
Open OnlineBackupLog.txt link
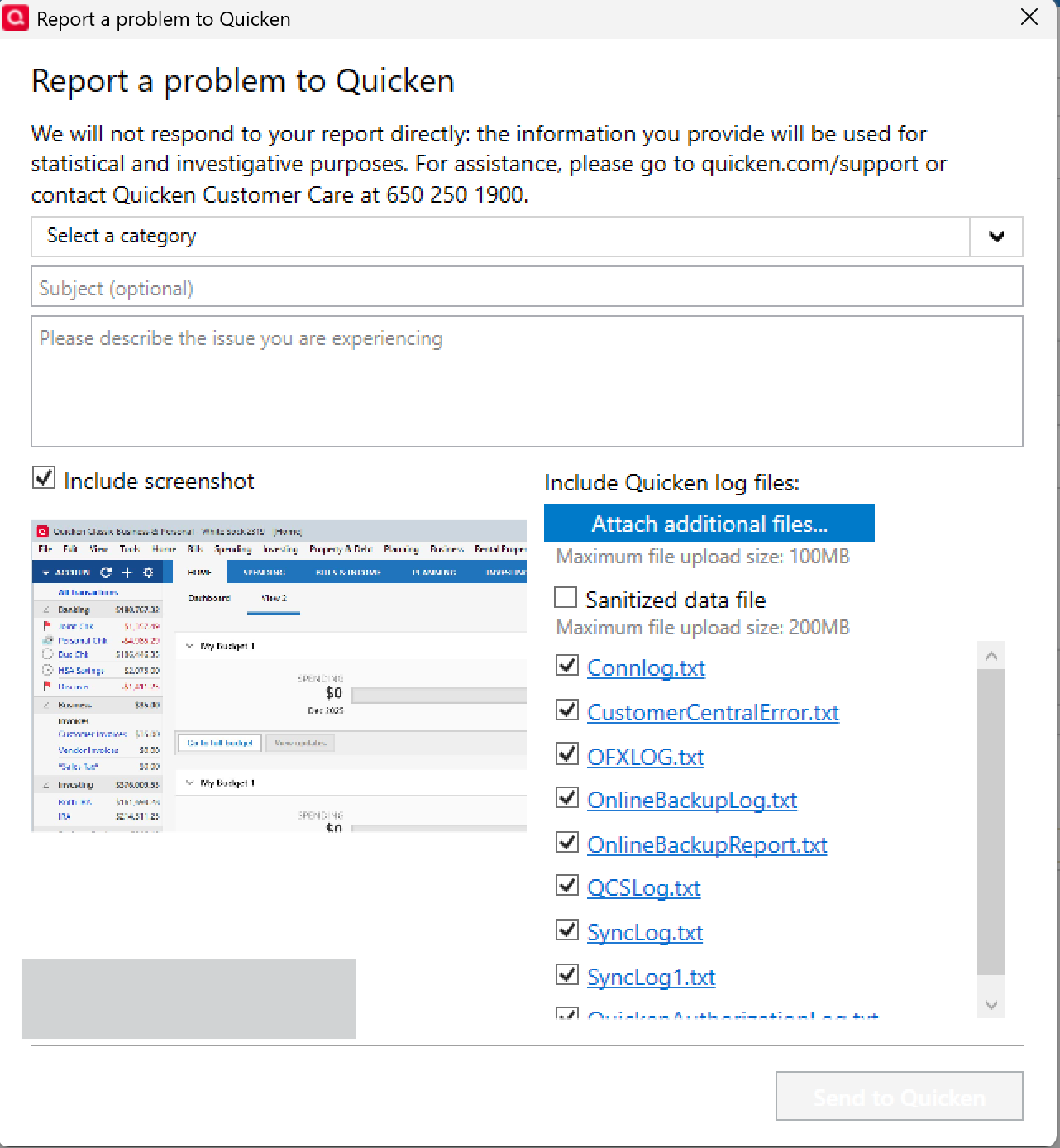point(692,801)
